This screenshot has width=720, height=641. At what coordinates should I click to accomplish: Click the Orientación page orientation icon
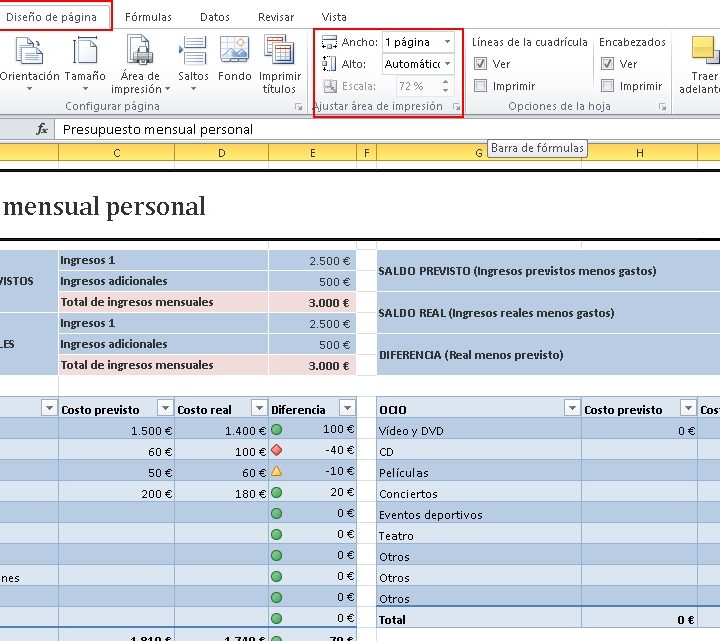(28, 52)
